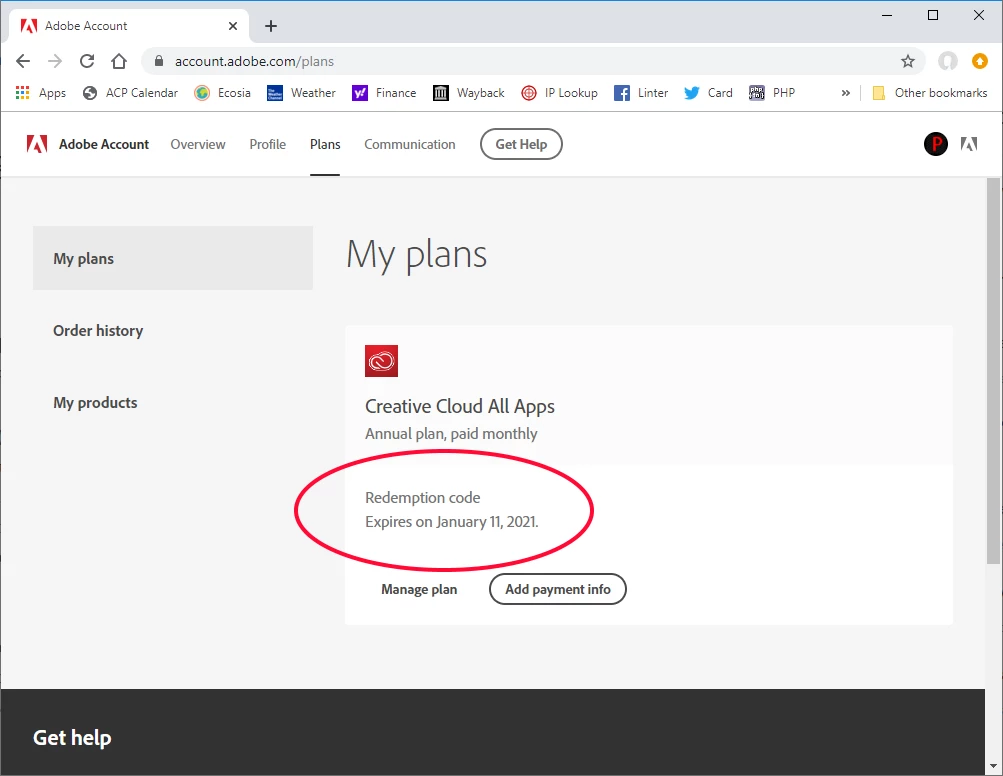Click the Creative Cloud app icon
1003x776 pixels.
click(x=381, y=361)
